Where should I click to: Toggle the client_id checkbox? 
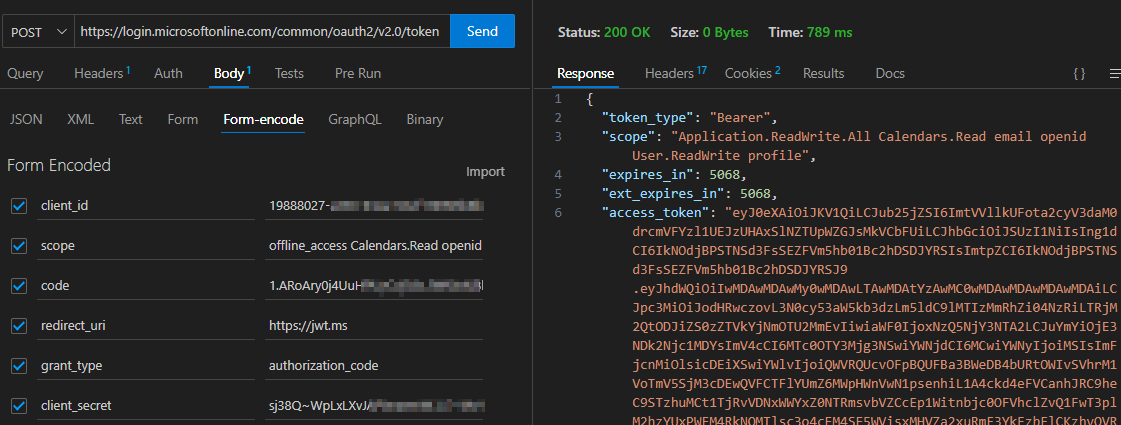pyautogui.click(x=19, y=206)
